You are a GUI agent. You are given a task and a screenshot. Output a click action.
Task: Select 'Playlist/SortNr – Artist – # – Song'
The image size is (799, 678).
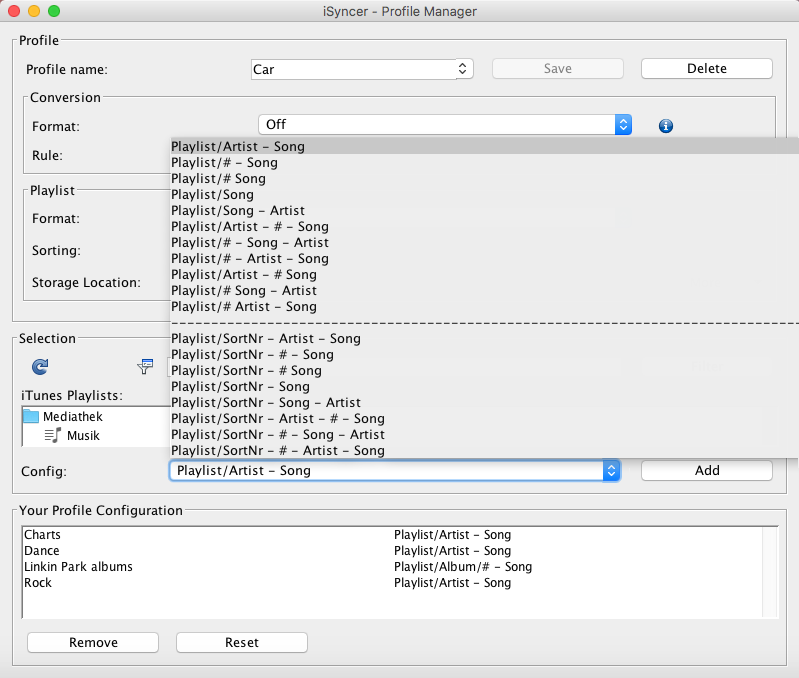[x=484, y=419]
